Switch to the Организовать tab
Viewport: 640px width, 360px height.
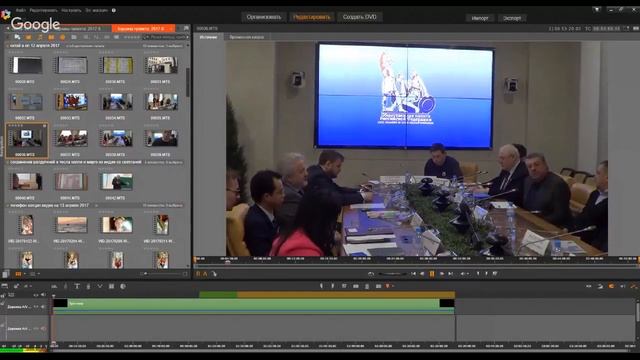coord(264,17)
